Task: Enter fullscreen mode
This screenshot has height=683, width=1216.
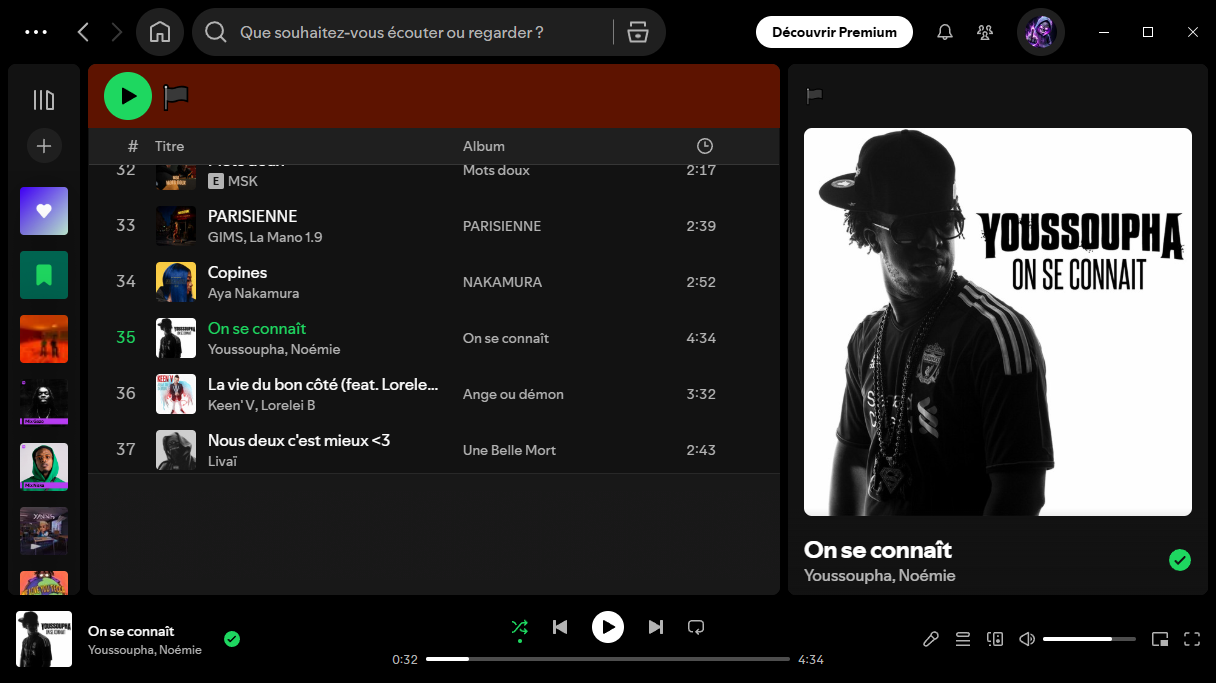Action: (x=1192, y=638)
